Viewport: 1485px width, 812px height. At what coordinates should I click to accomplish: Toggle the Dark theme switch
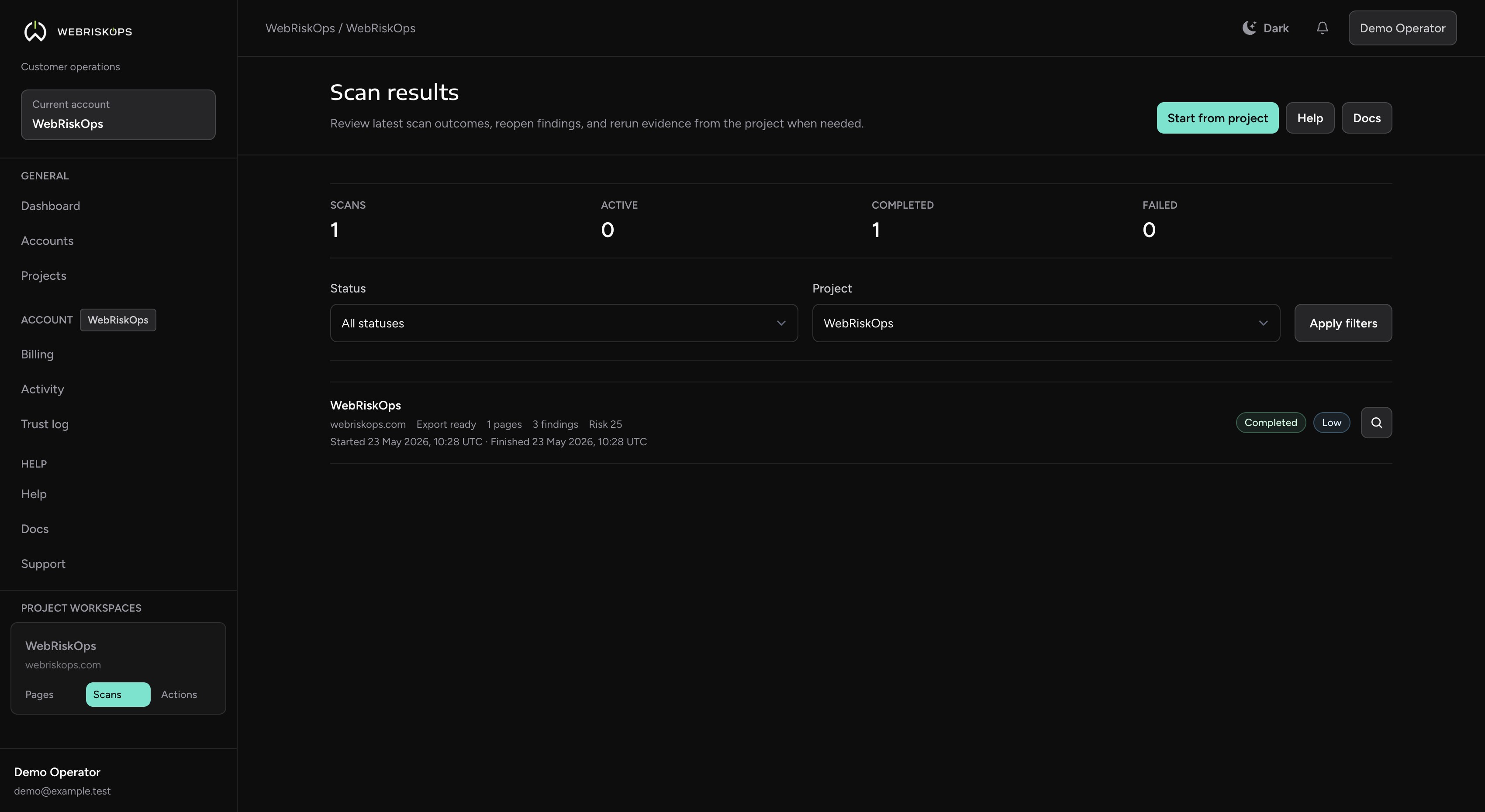pos(1265,28)
